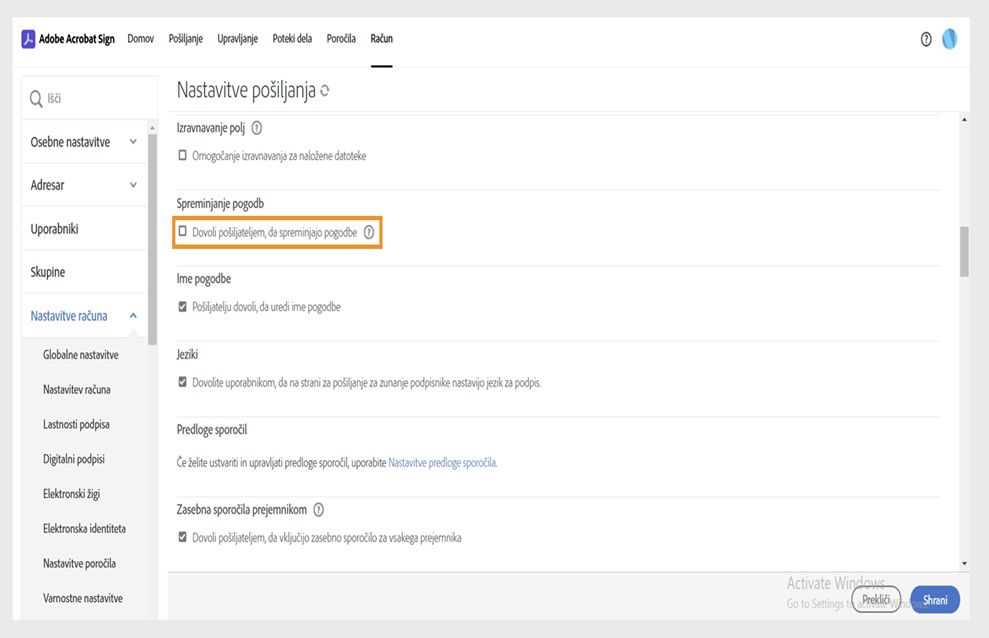989x638 pixels.
Task: Expand the Adresar section
Action: pyautogui.click(x=133, y=185)
